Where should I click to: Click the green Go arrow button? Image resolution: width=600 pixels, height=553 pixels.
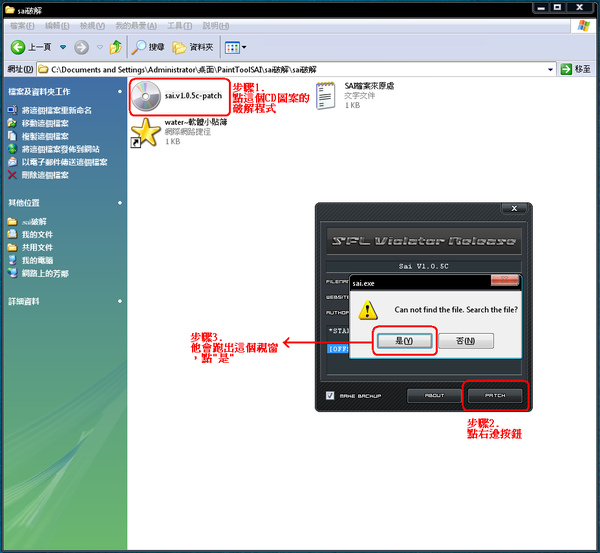point(566,69)
